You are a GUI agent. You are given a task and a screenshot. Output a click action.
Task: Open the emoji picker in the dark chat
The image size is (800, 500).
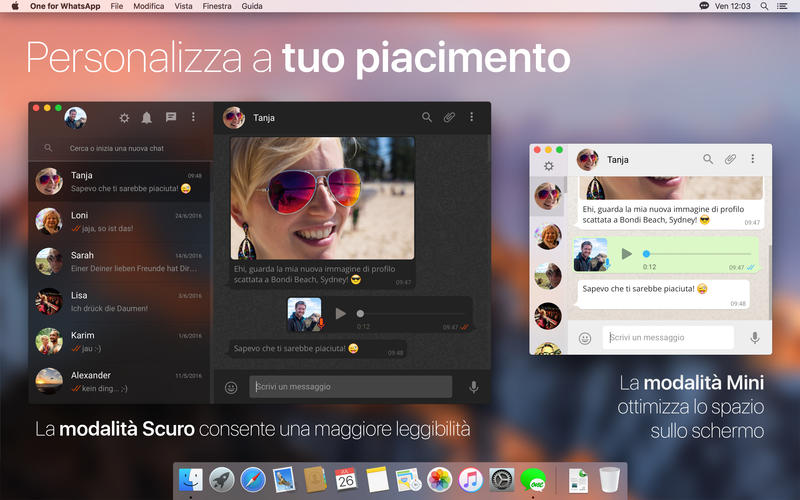click(x=231, y=387)
